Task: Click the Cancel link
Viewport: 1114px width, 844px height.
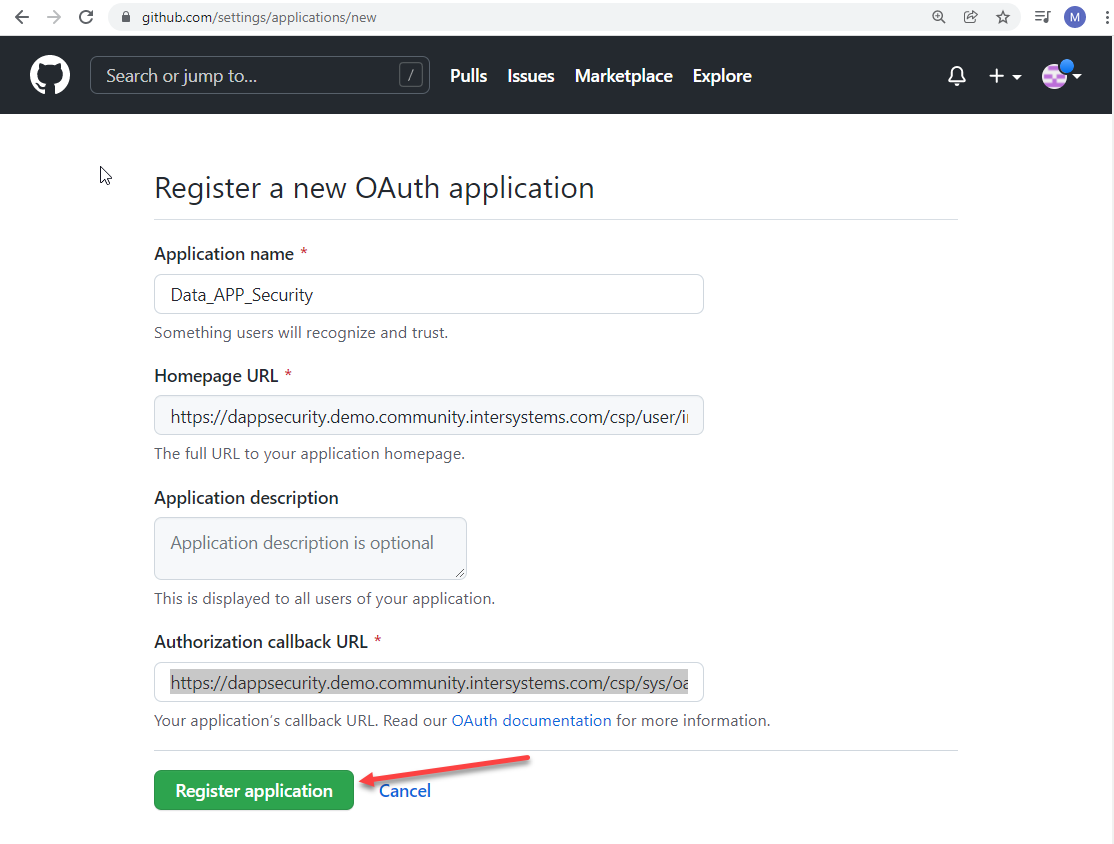Action: [405, 791]
